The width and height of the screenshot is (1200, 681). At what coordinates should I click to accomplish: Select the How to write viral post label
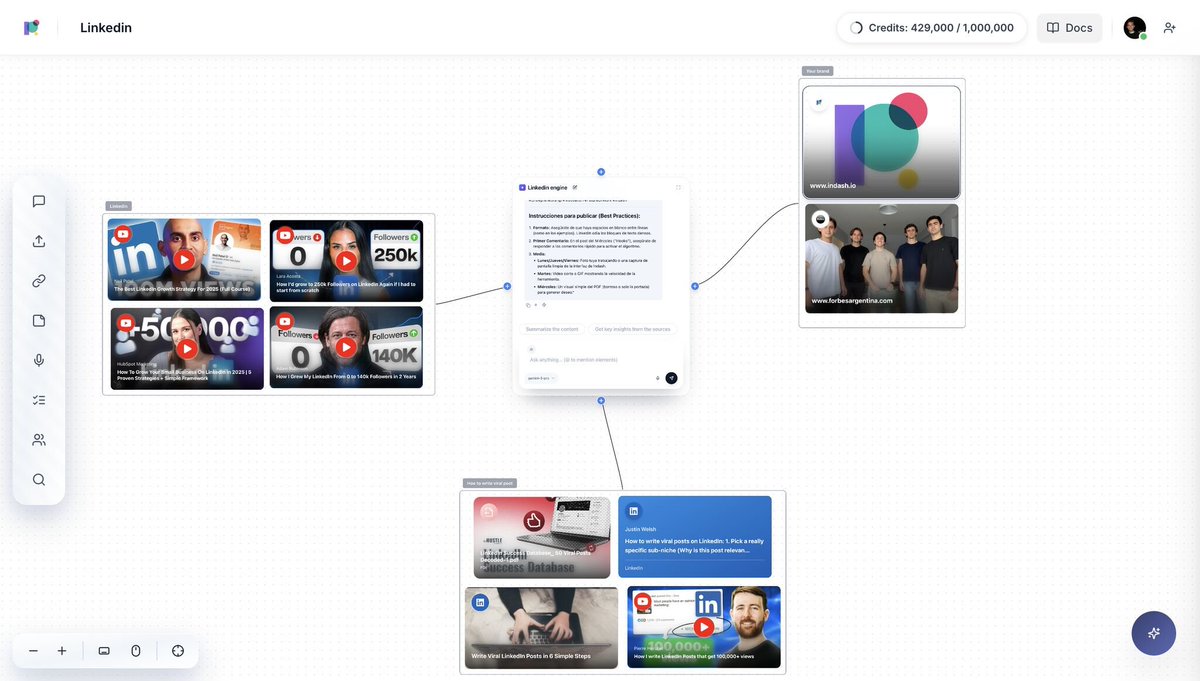tap(490, 483)
